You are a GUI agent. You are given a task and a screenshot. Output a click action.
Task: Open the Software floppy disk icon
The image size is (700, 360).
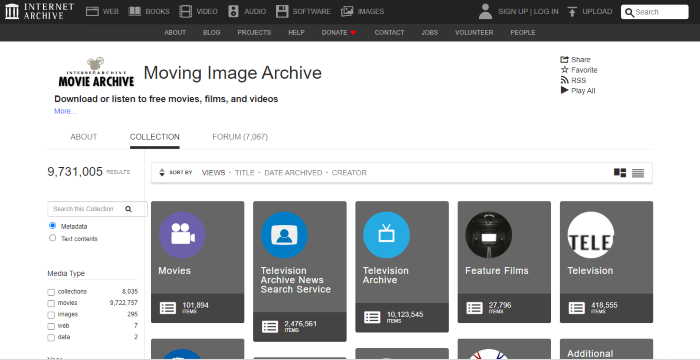click(282, 12)
